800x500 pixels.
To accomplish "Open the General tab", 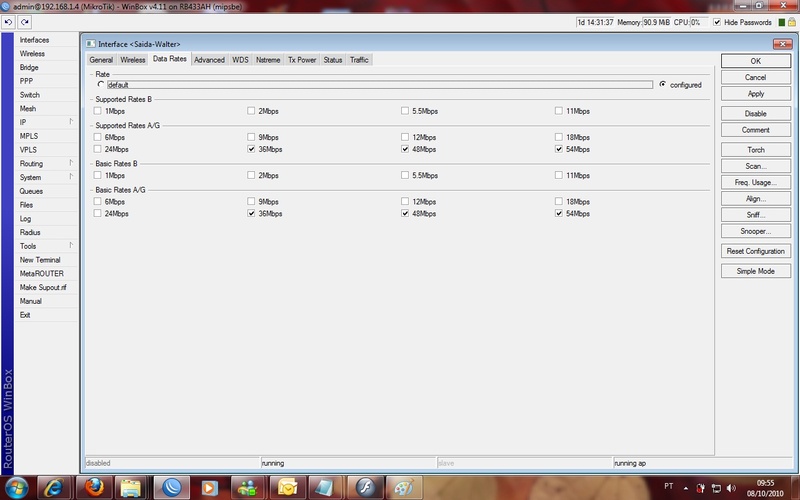I will pyautogui.click(x=101, y=60).
